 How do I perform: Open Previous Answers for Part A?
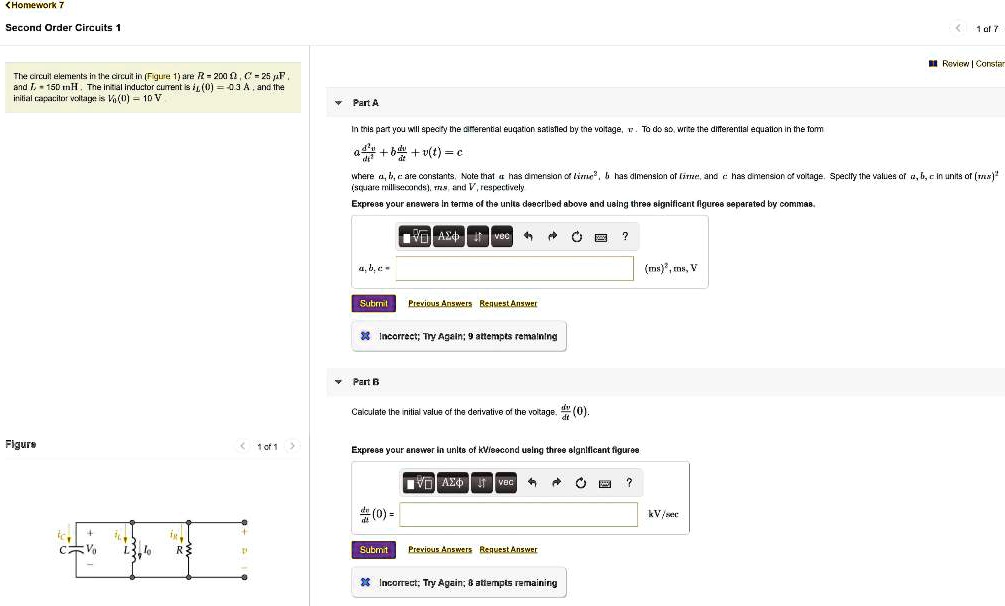tap(437, 303)
